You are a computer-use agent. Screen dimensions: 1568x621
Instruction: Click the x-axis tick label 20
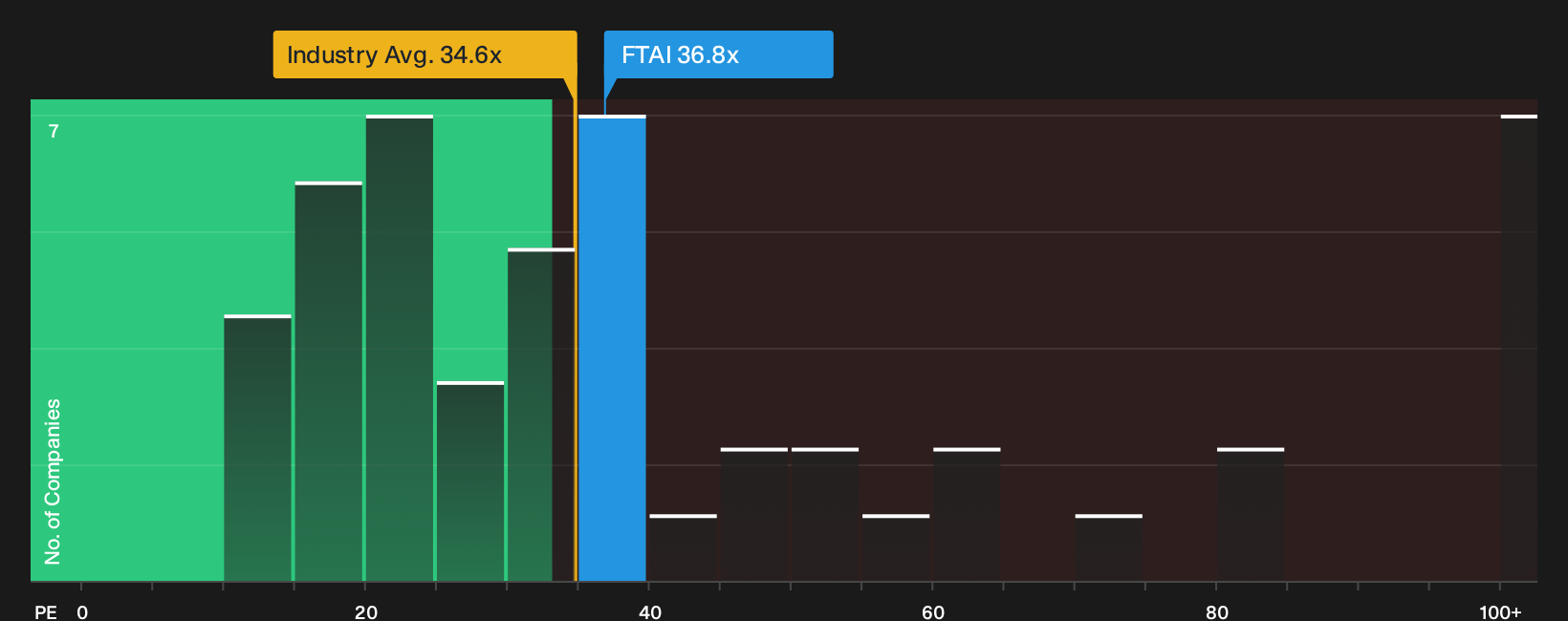click(x=366, y=612)
